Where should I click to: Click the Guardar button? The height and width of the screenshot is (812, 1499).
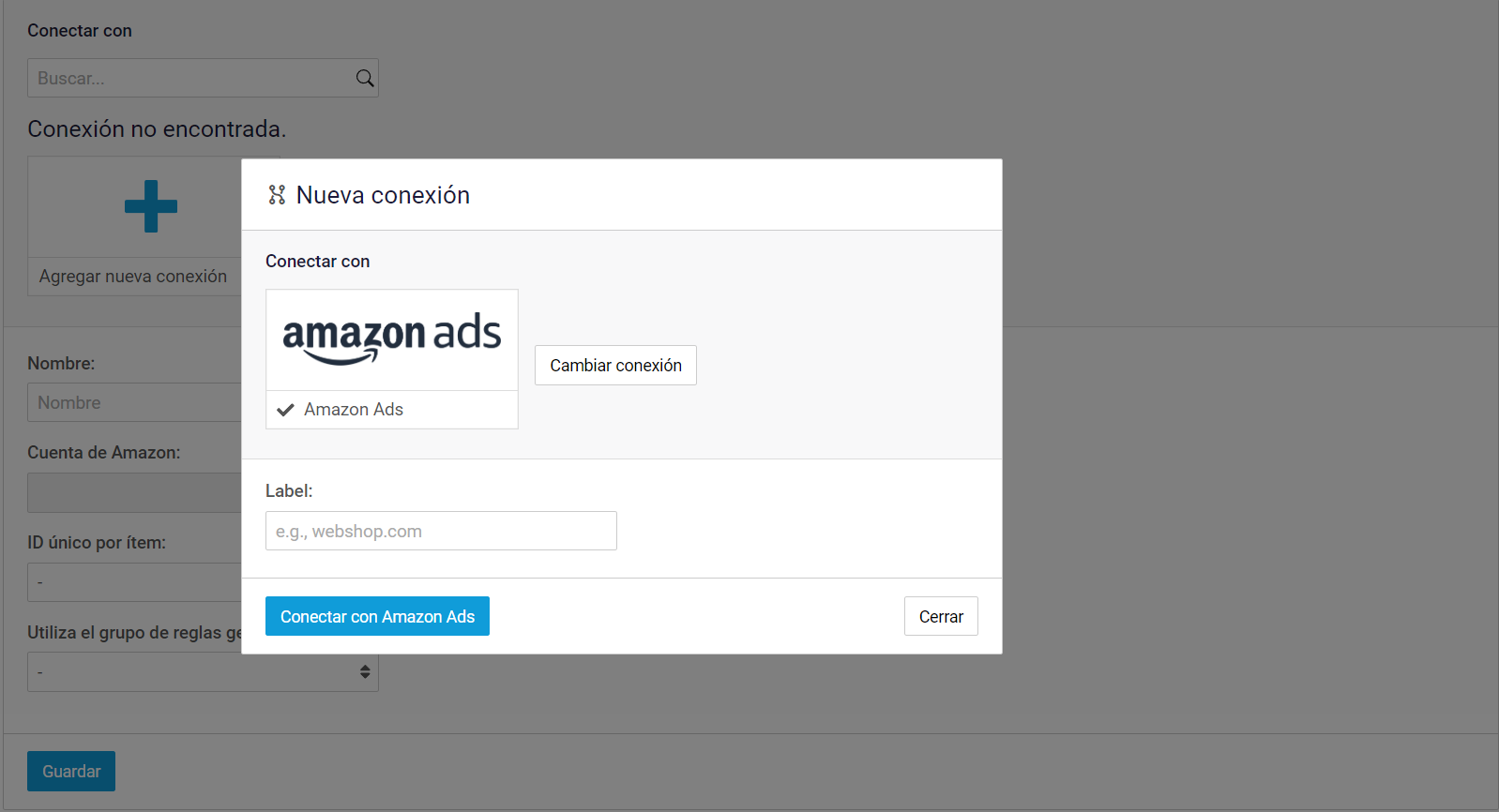[71, 771]
